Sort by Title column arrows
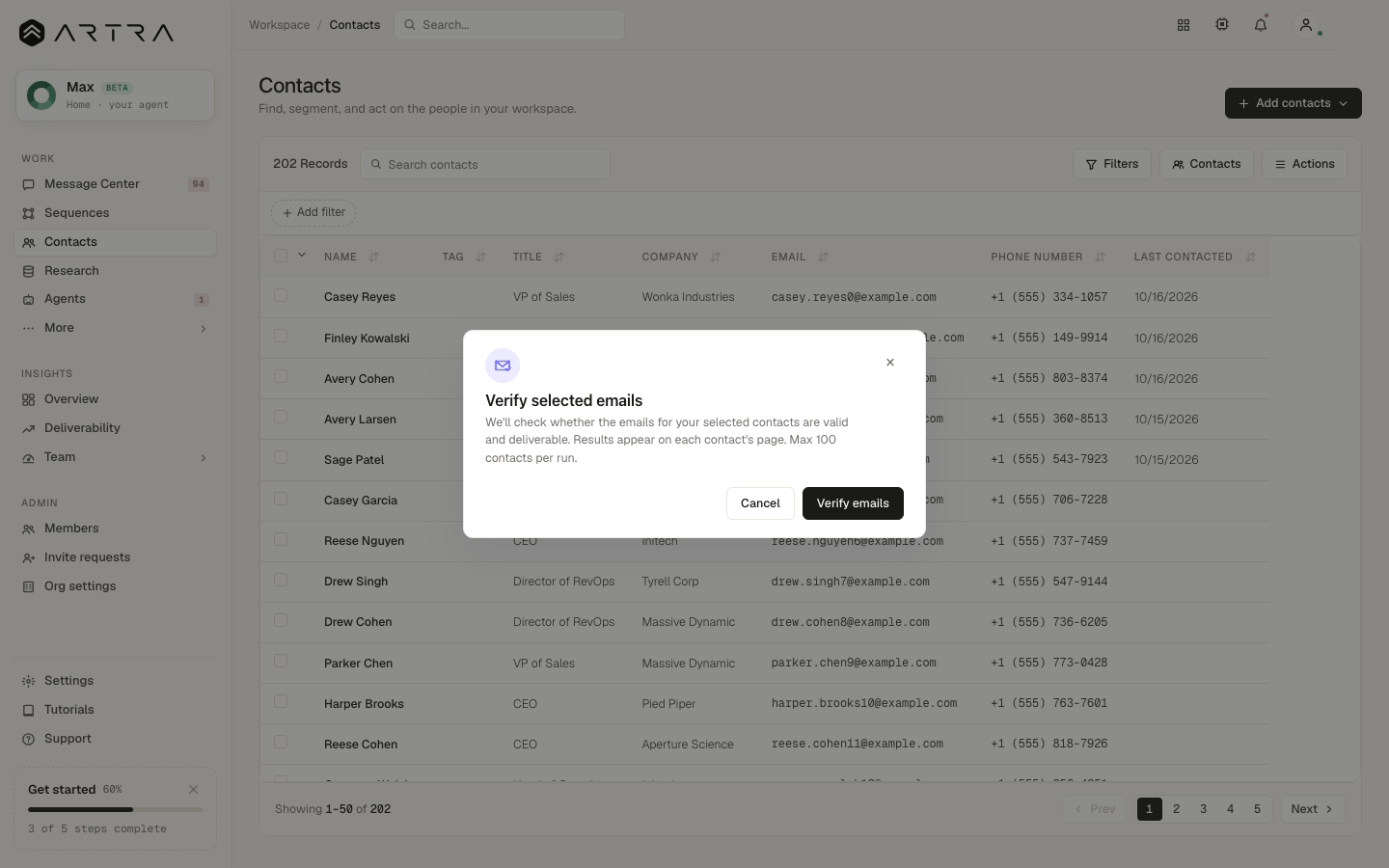This screenshot has width=1389, height=868. pos(559,258)
